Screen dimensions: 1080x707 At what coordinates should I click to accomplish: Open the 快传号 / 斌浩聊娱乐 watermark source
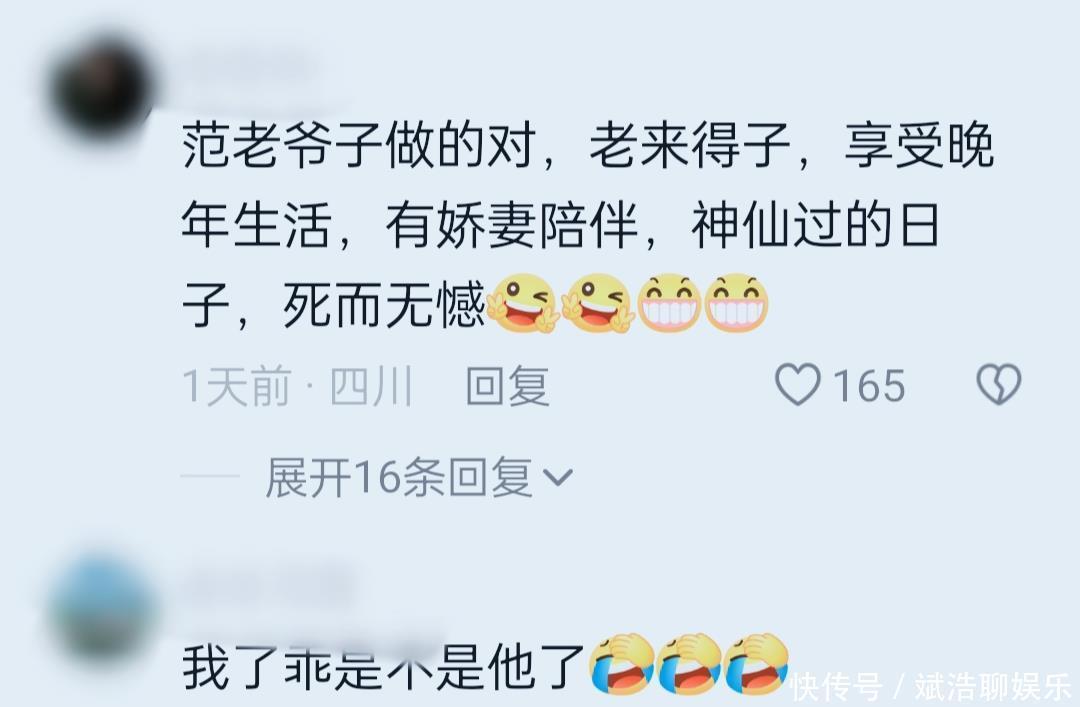point(931,686)
